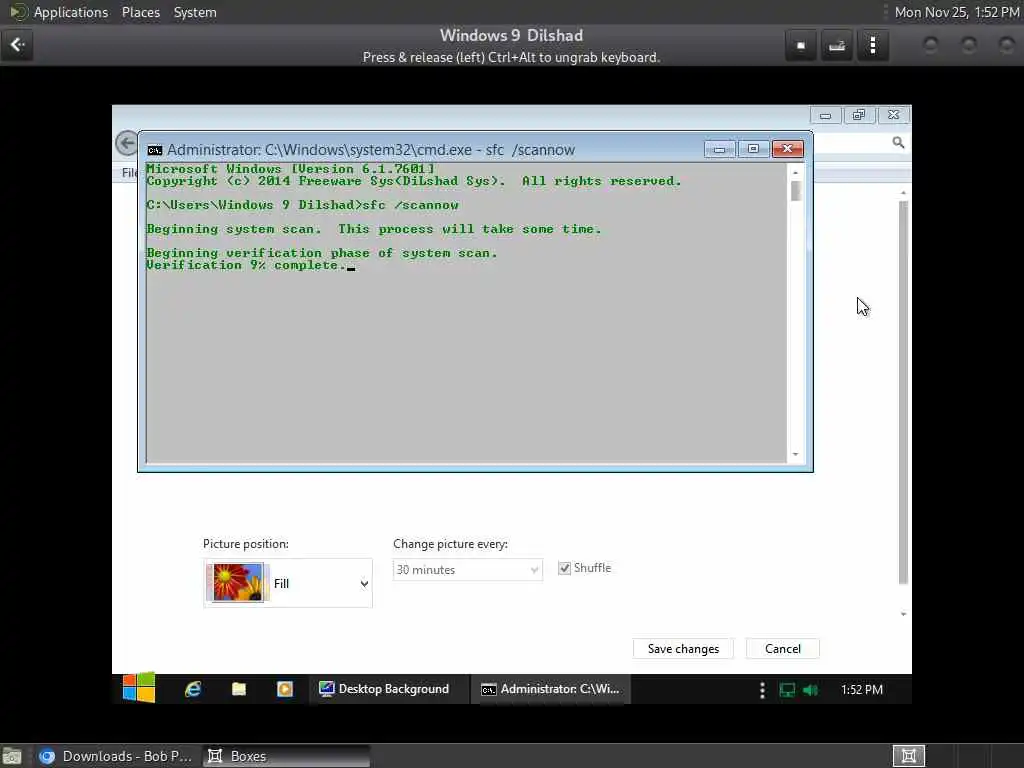Minimize the Desktop Background window

click(825, 116)
